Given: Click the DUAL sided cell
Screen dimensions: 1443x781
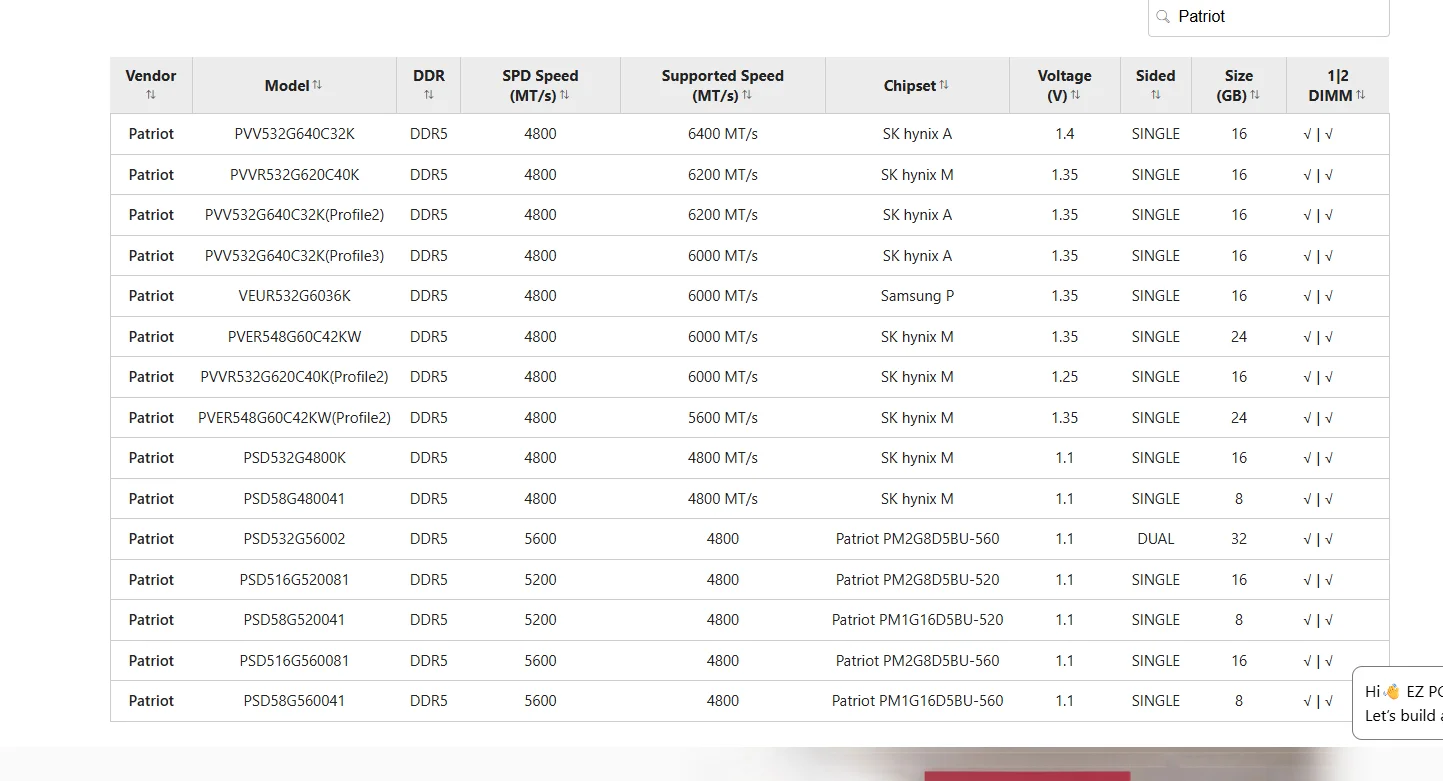Looking at the screenshot, I should click(x=1156, y=539).
